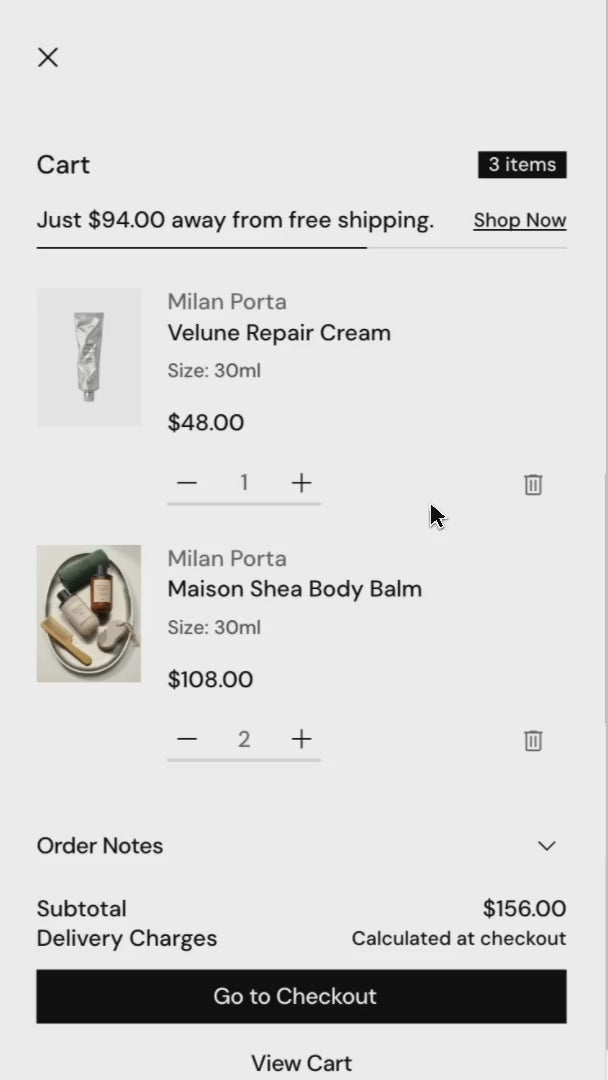This screenshot has width=608, height=1080.
Task: Remove Maison Shea Body Balm via trash icon
Action: [533, 740]
